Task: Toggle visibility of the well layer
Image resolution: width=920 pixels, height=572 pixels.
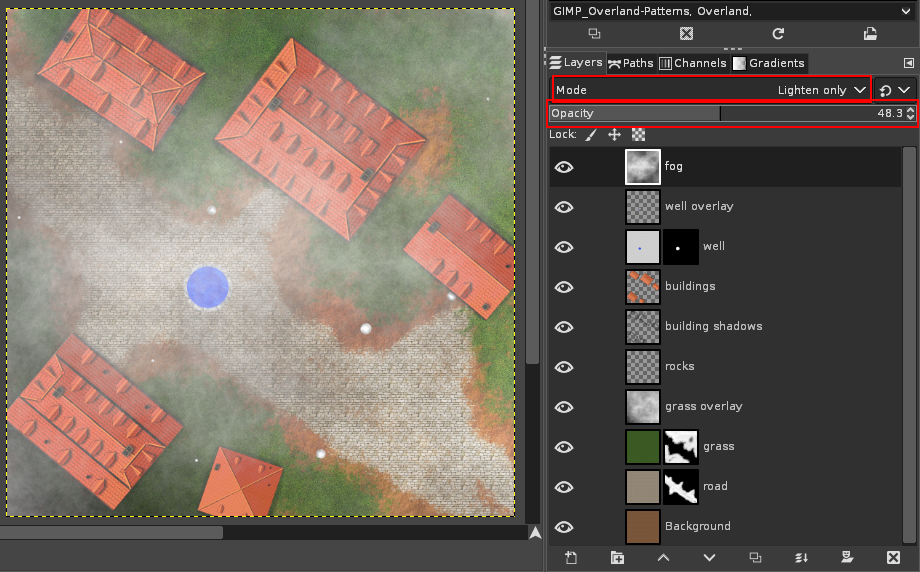Action: pyautogui.click(x=564, y=247)
